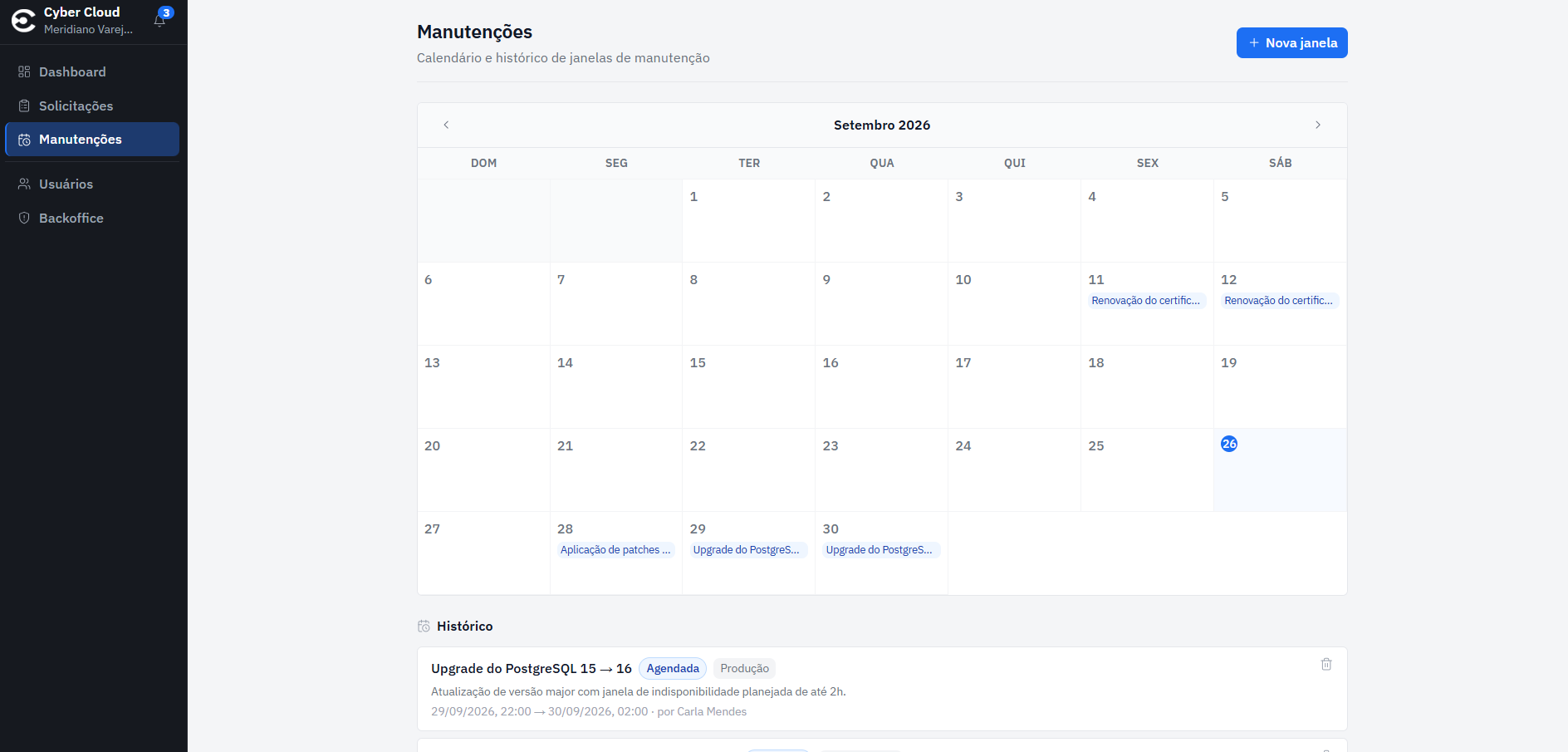Screen dimensions: 1568x752
Task: Click the Manutenções page heading
Action: tap(474, 32)
